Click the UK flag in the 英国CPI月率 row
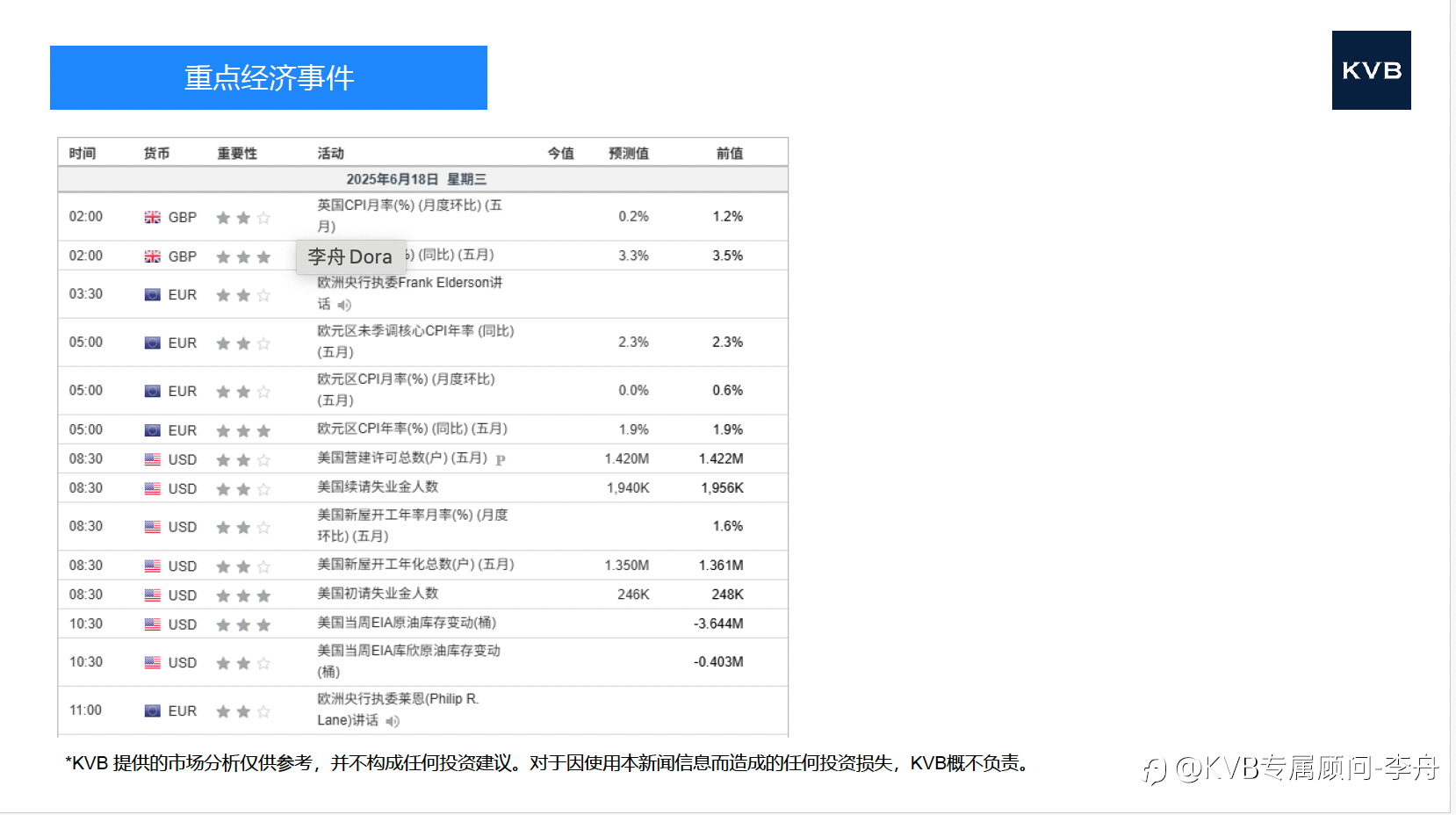 click(153, 217)
